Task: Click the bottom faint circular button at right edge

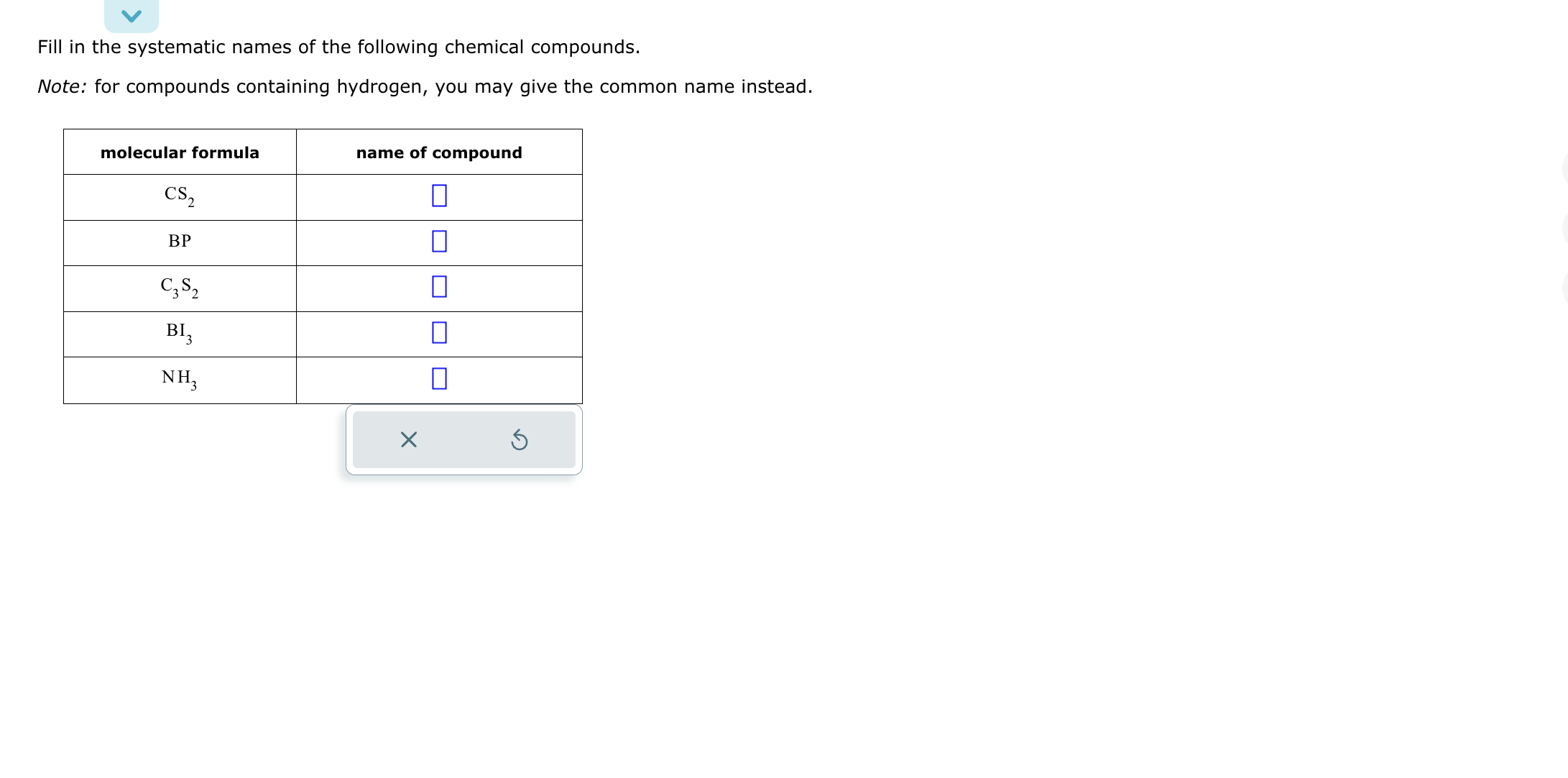Action: coord(1564,288)
